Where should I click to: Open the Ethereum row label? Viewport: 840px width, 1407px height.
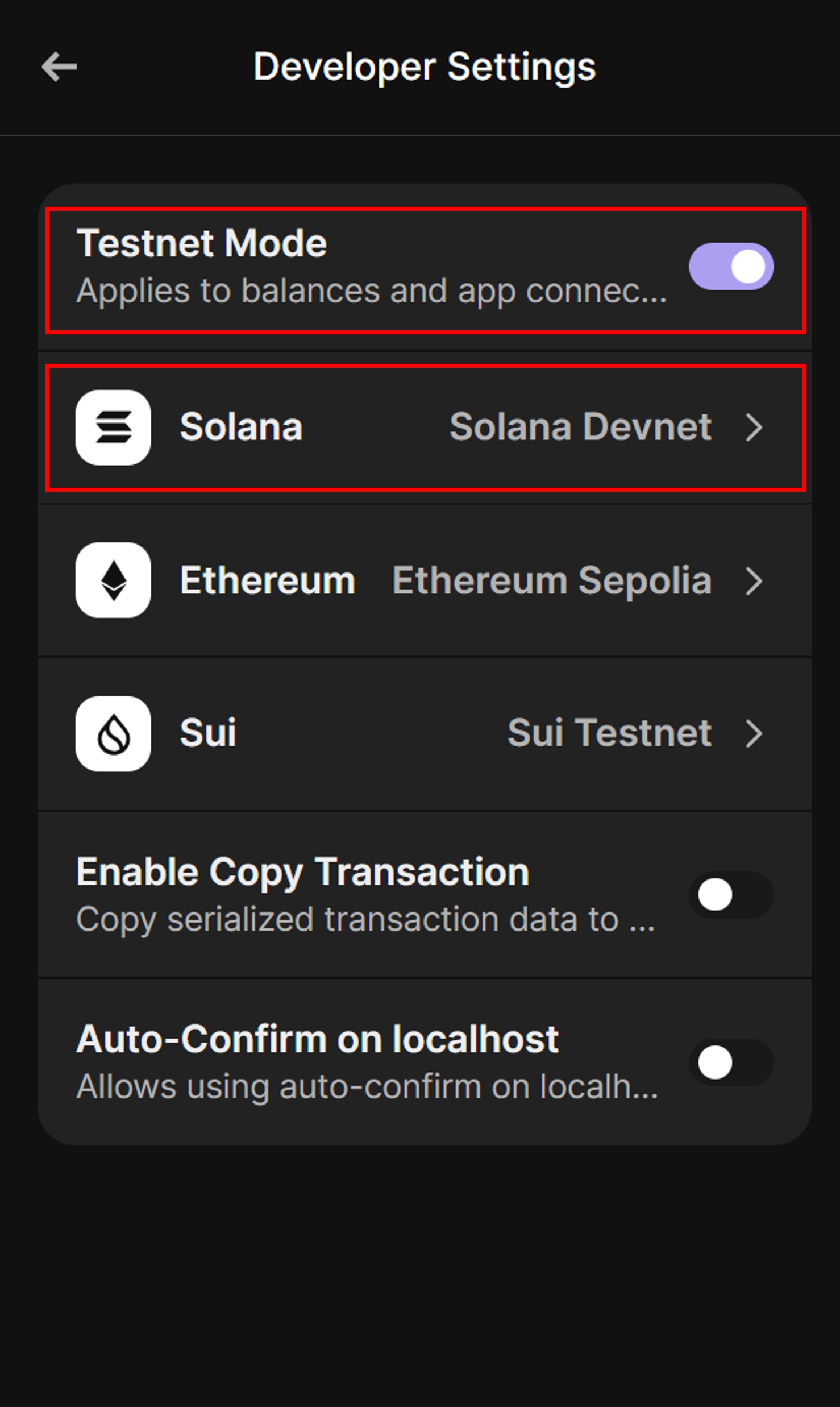pos(268,580)
